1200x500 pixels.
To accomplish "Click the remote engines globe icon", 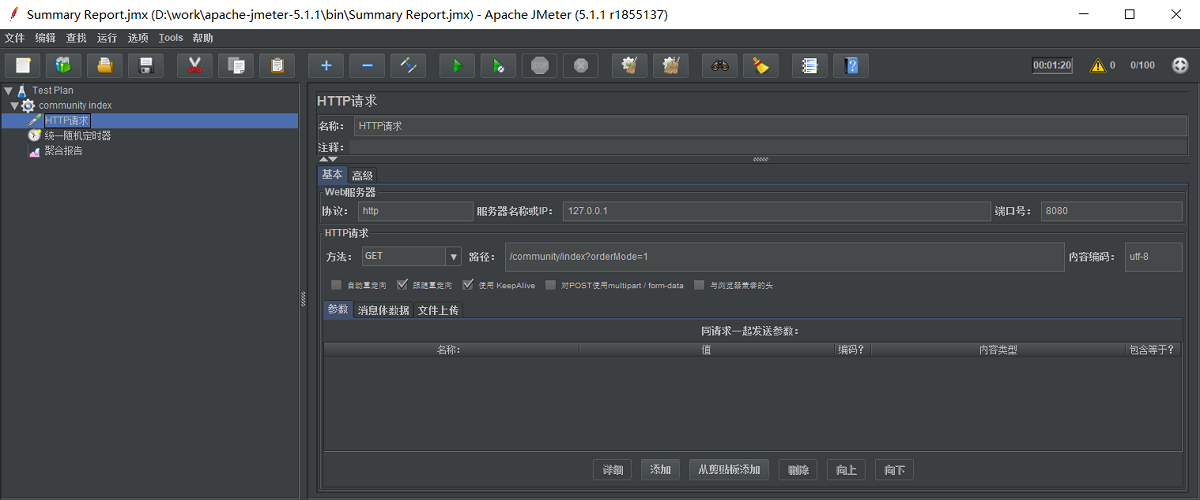I will [1180, 65].
